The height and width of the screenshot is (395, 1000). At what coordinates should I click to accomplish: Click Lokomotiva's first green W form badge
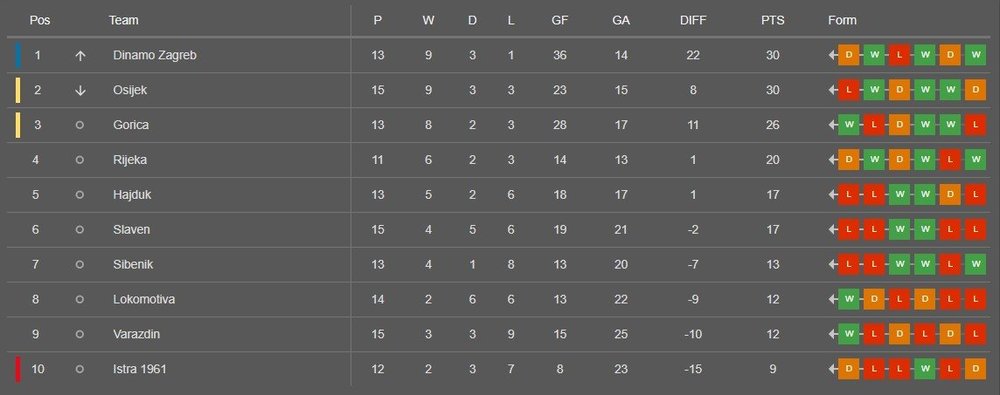click(x=849, y=299)
